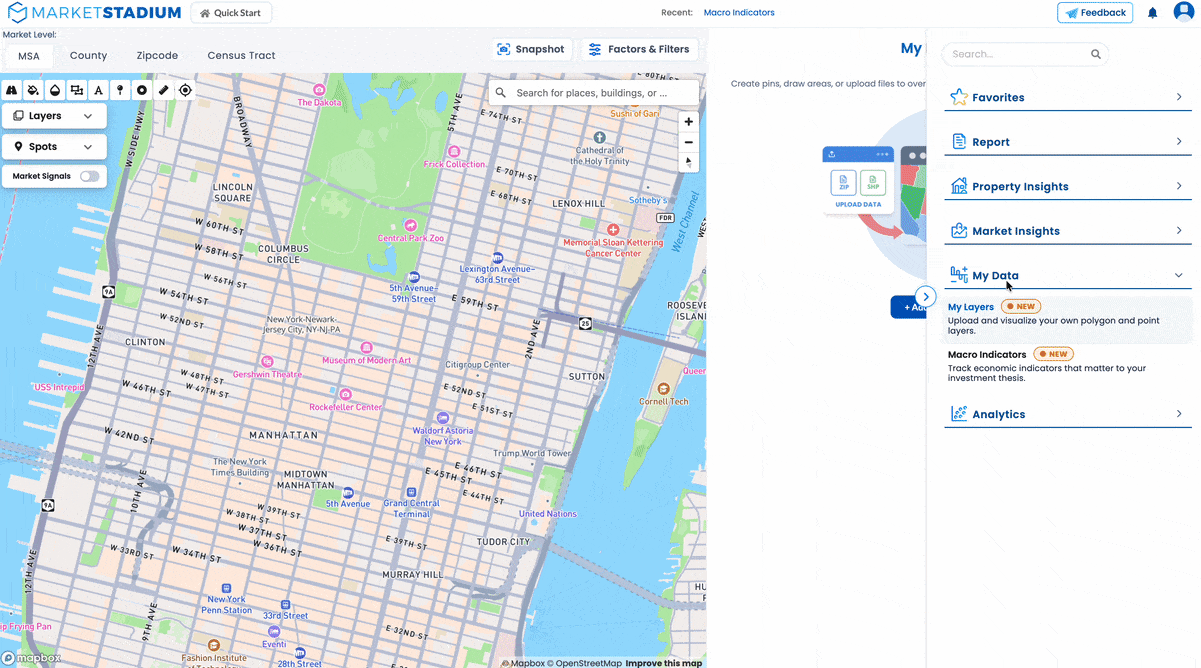The height and width of the screenshot is (668, 1201).
Task: Click the Market Stadium logo
Action: (x=92, y=13)
